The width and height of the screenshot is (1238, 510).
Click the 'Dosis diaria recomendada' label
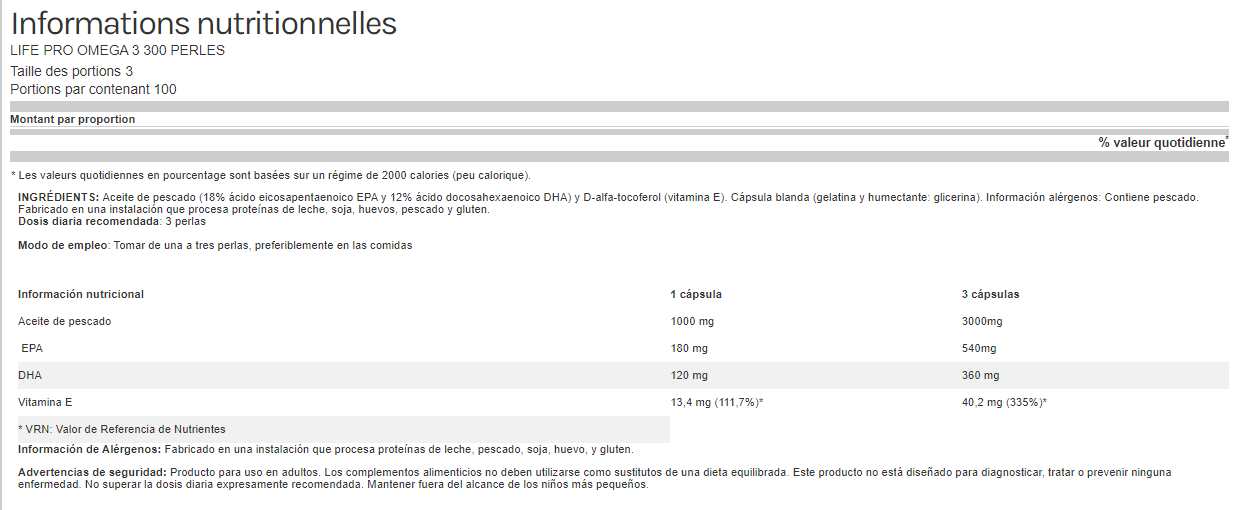(90, 221)
